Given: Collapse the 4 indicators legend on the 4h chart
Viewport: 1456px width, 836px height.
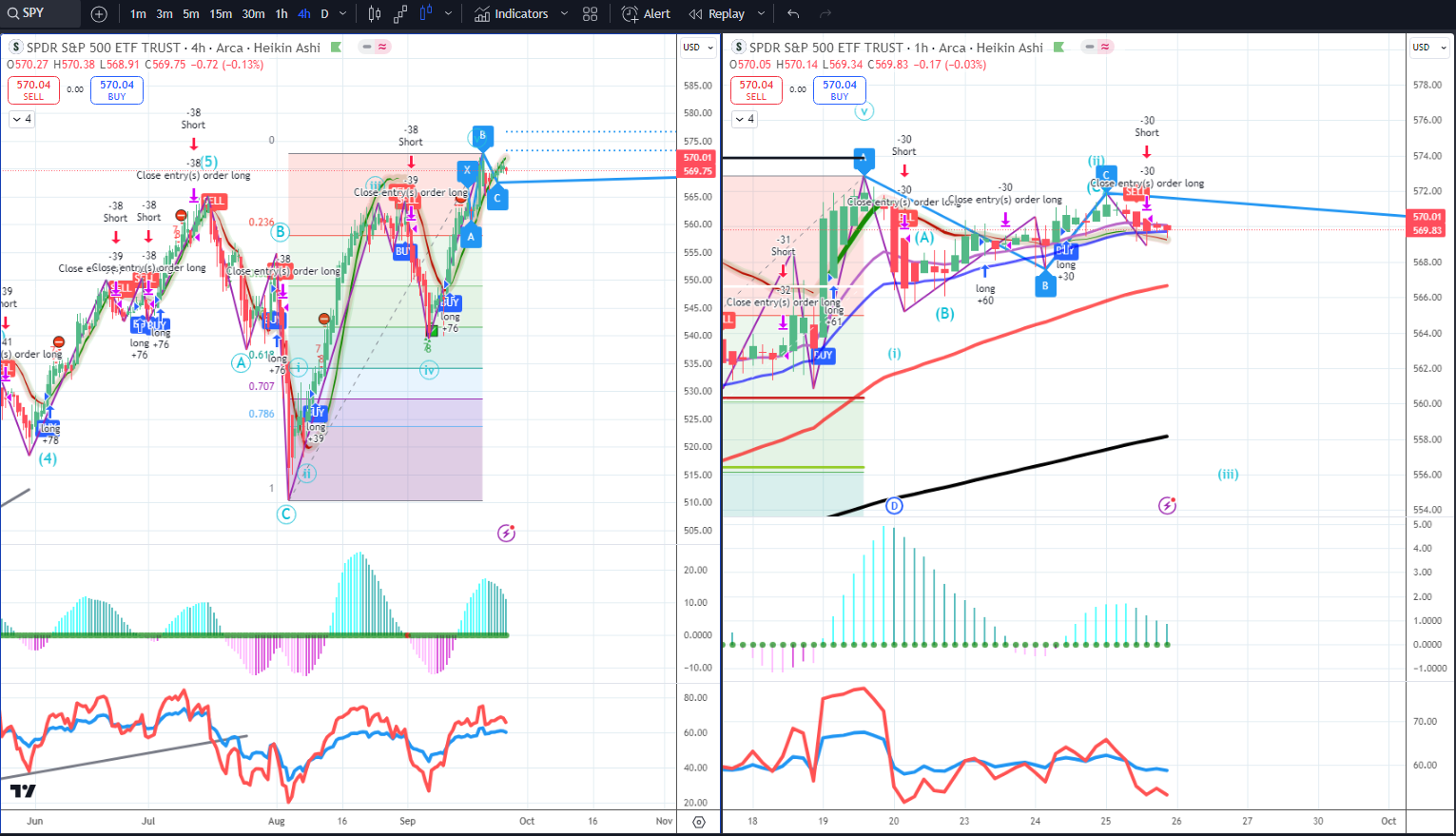Looking at the screenshot, I should 22,119.
